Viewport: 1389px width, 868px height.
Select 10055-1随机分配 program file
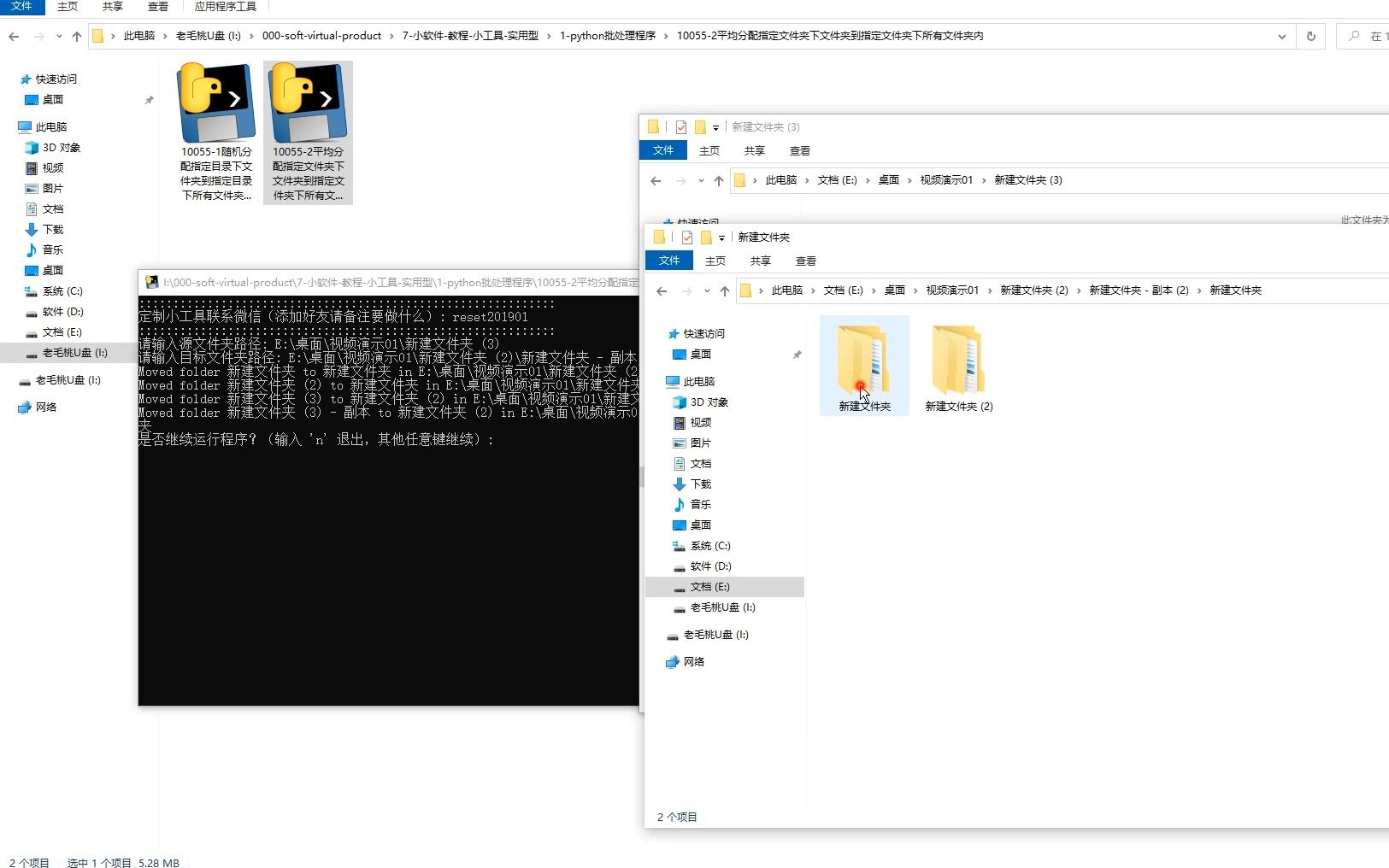216,132
